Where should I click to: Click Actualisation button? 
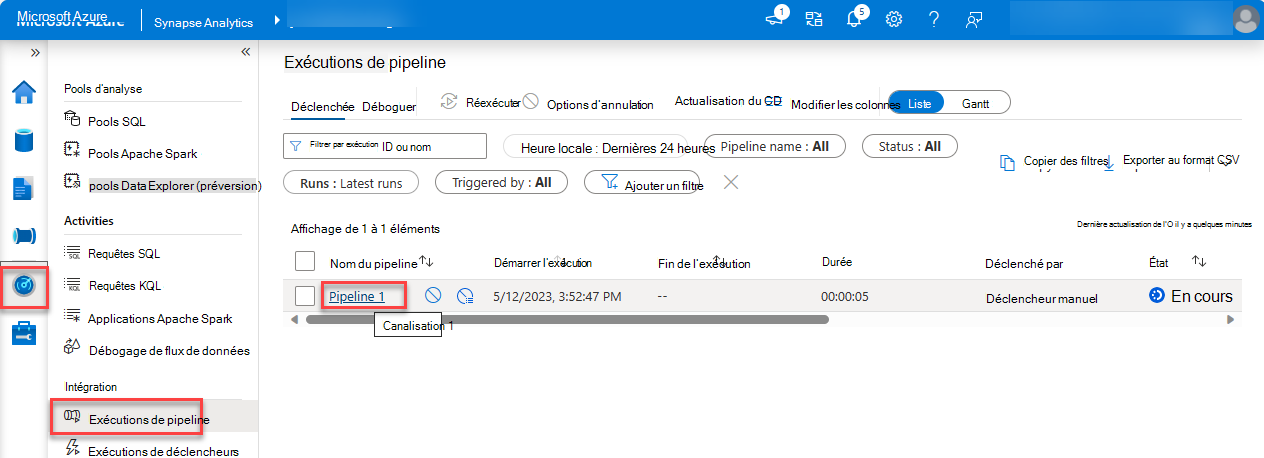tap(728, 101)
